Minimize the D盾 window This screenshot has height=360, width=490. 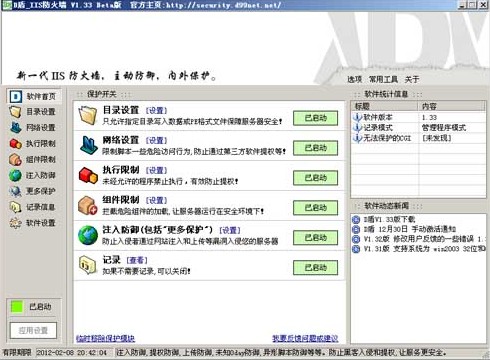tap(462, 5)
